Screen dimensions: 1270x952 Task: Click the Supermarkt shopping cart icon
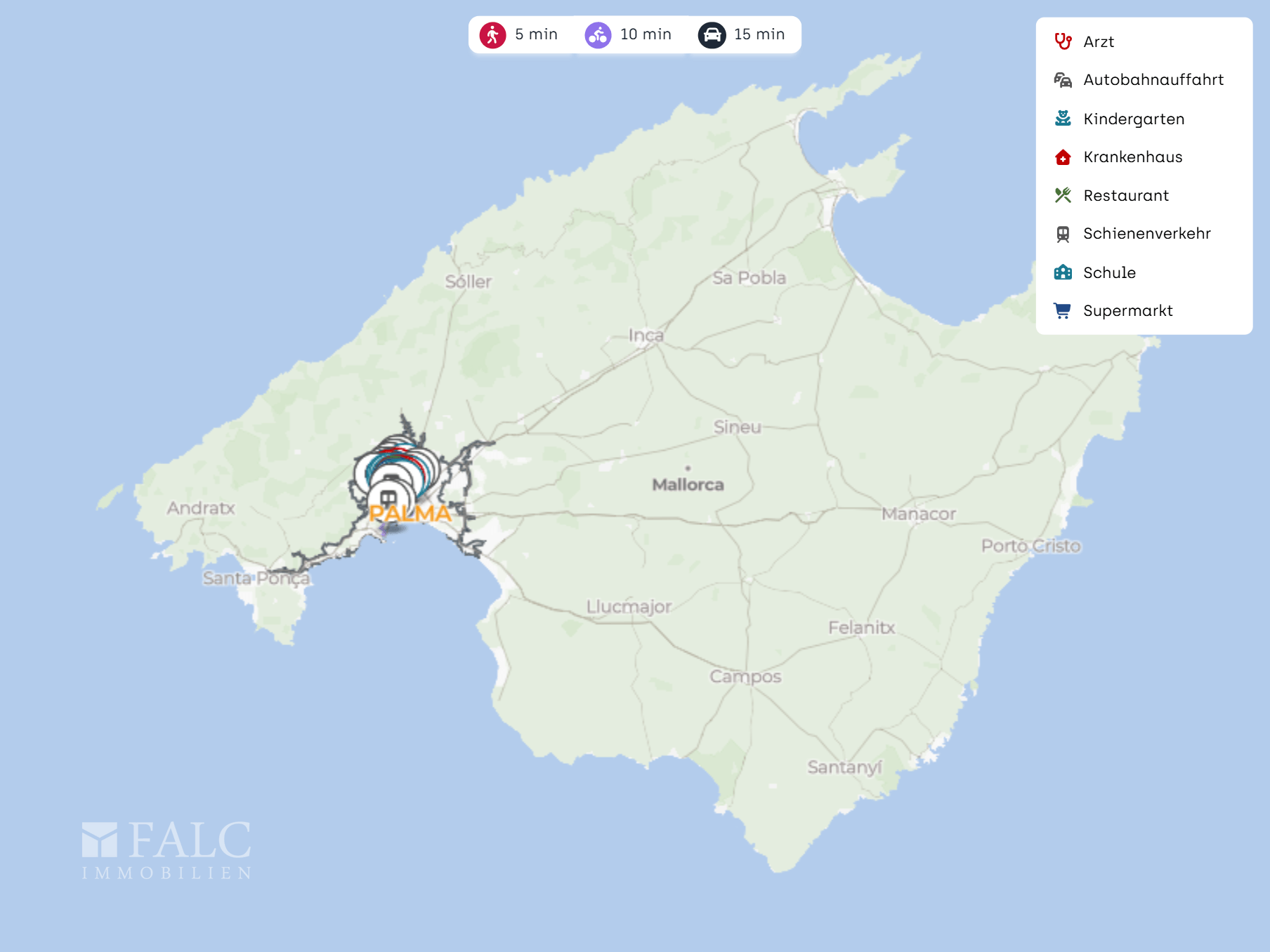tap(1063, 310)
